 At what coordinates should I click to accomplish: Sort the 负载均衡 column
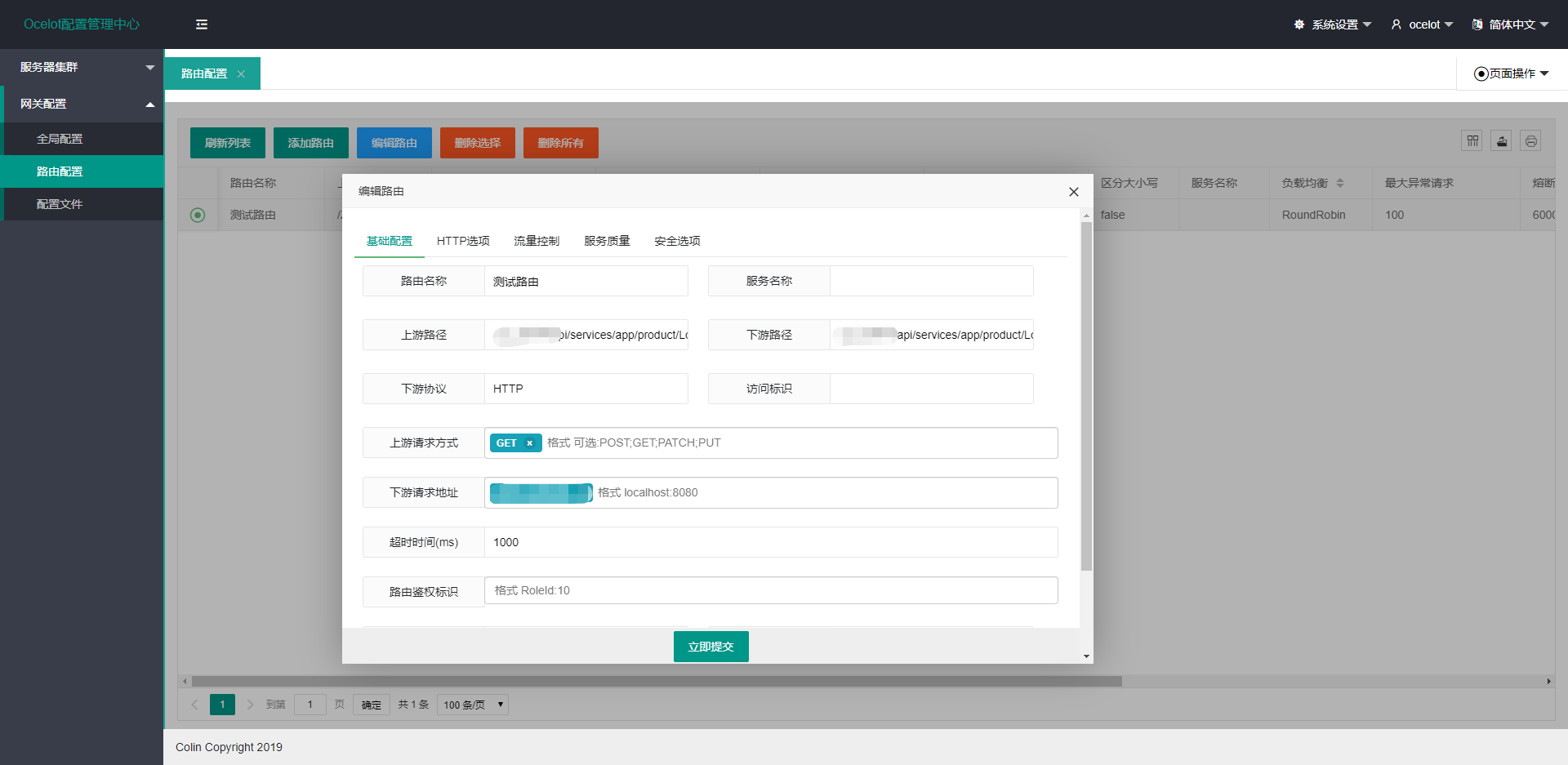[1340, 183]
